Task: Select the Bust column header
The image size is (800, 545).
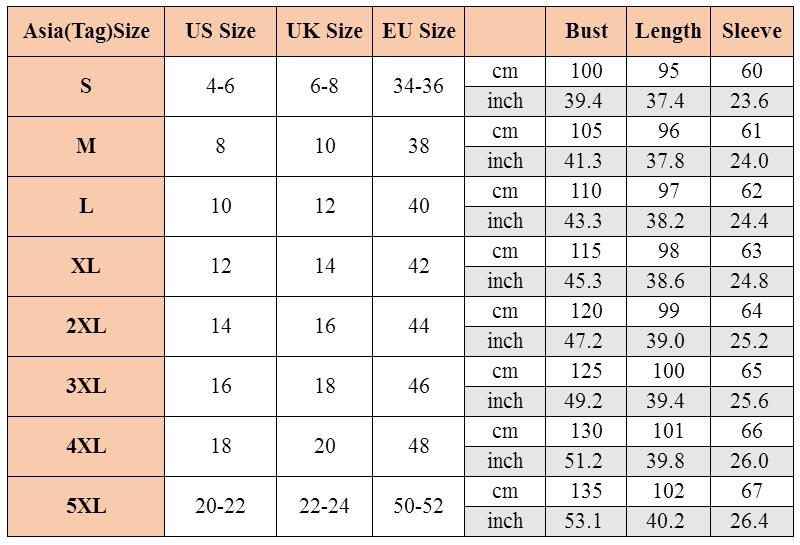Action: coord(586,31)
